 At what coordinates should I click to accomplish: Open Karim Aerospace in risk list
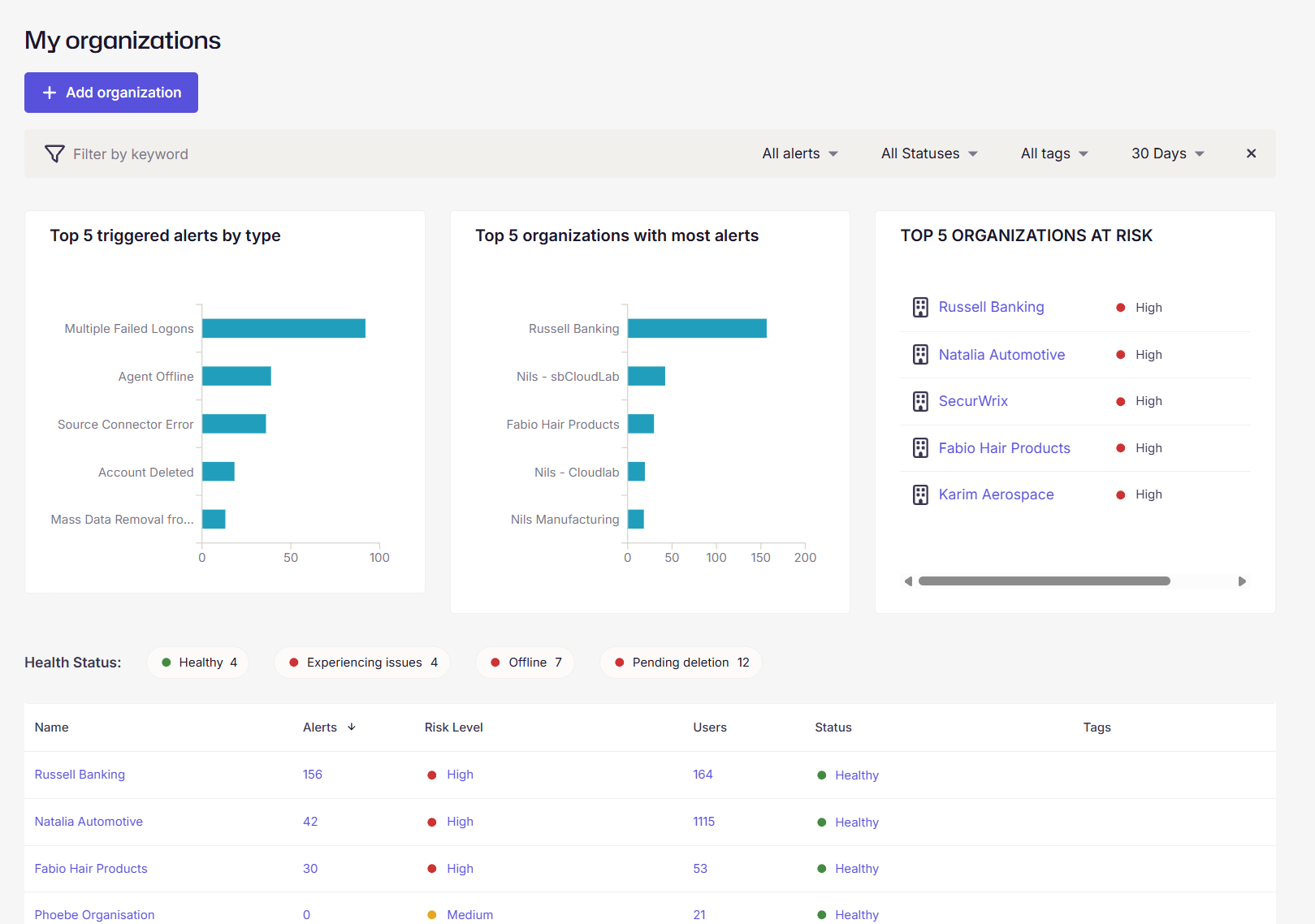click(996, 494)
